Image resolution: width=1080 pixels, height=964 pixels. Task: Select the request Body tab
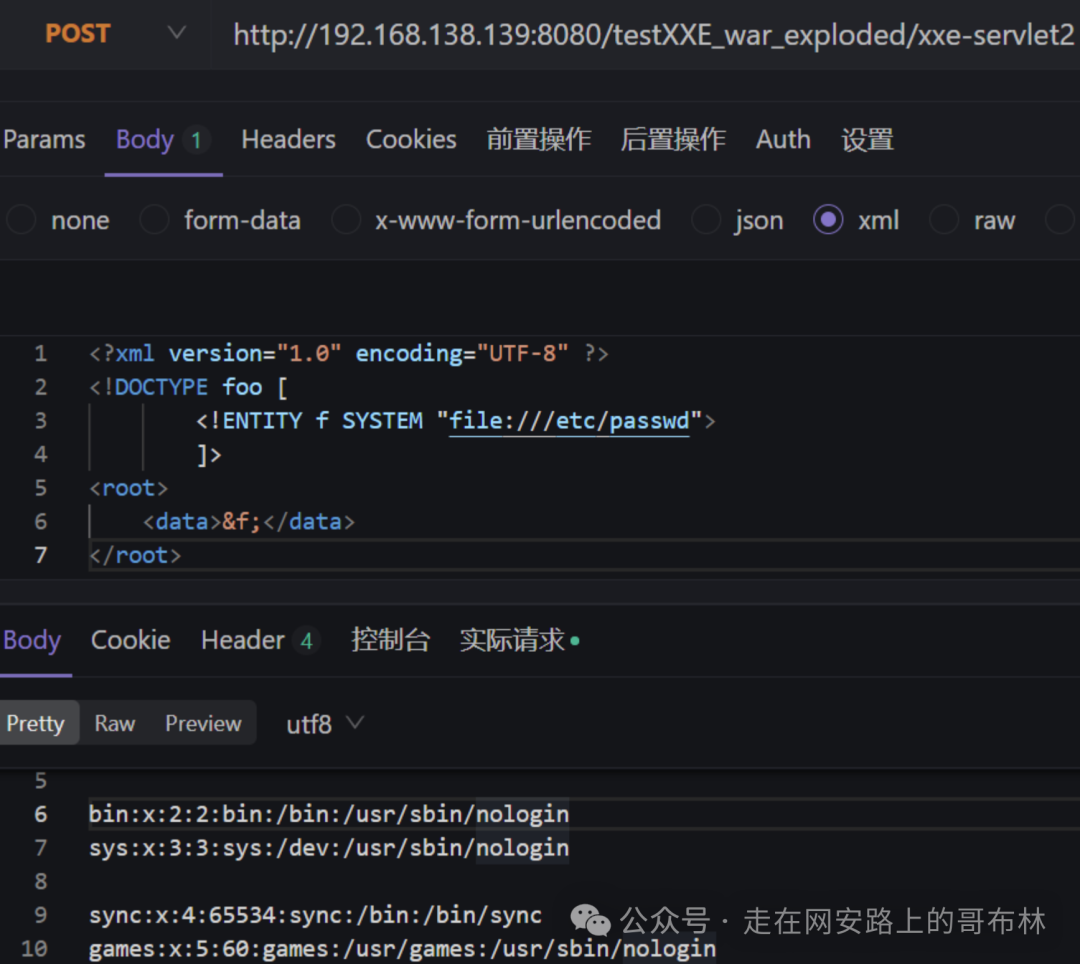pos(163,140)
